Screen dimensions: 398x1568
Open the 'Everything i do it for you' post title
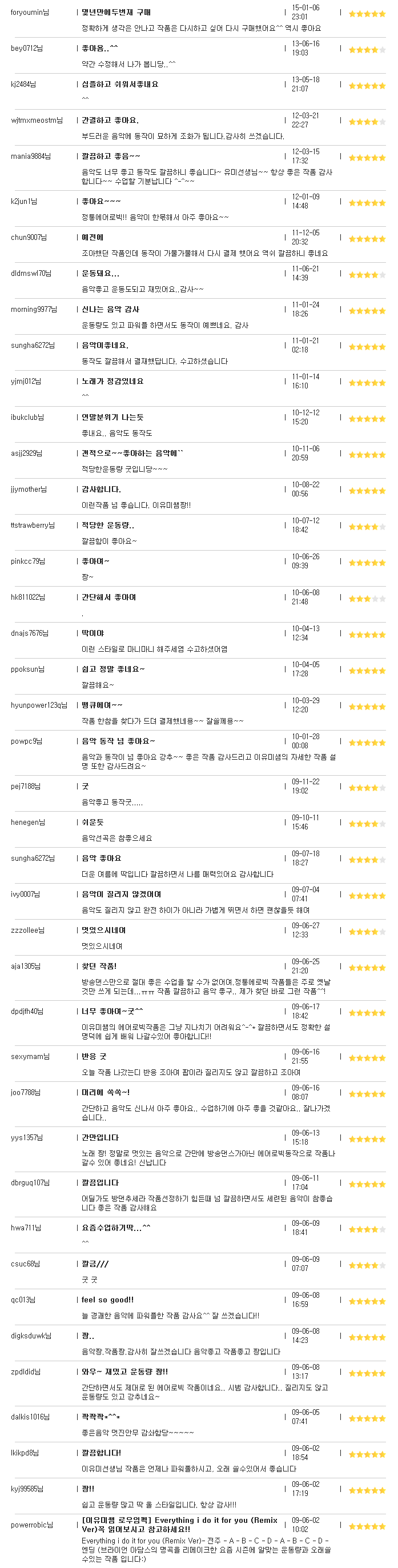179,1524
